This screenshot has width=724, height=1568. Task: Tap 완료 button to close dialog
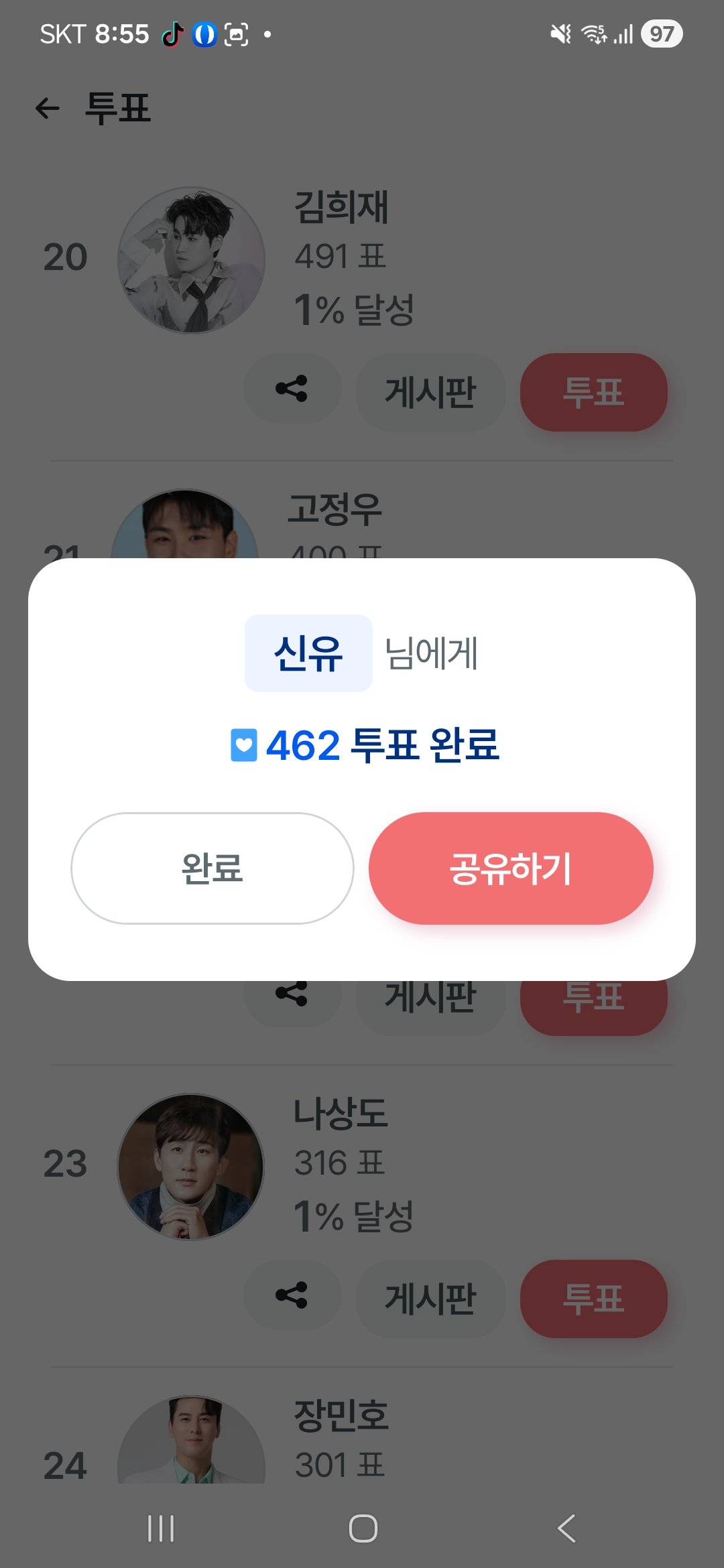212,868
